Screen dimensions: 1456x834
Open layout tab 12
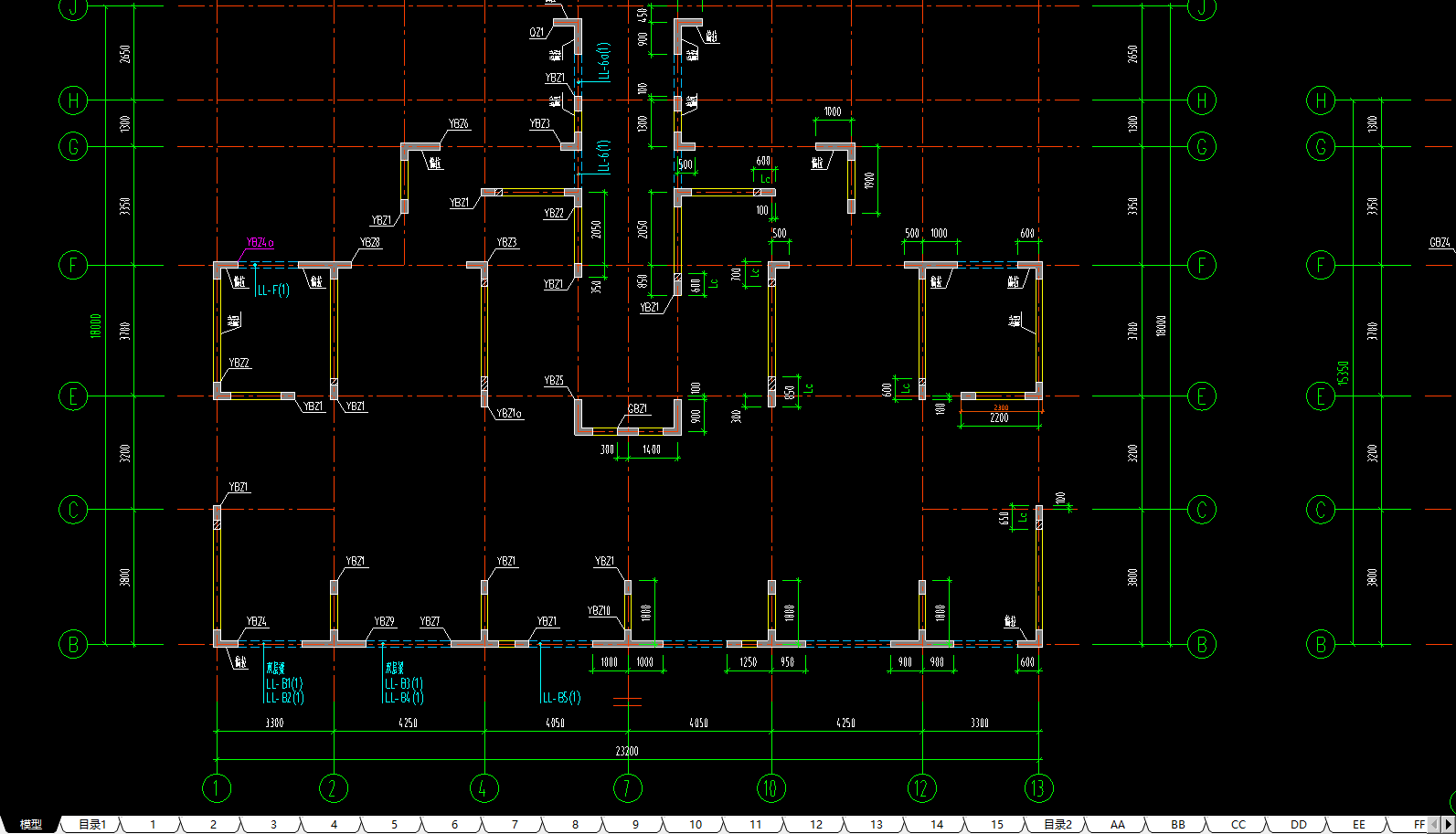coord(816,825)
